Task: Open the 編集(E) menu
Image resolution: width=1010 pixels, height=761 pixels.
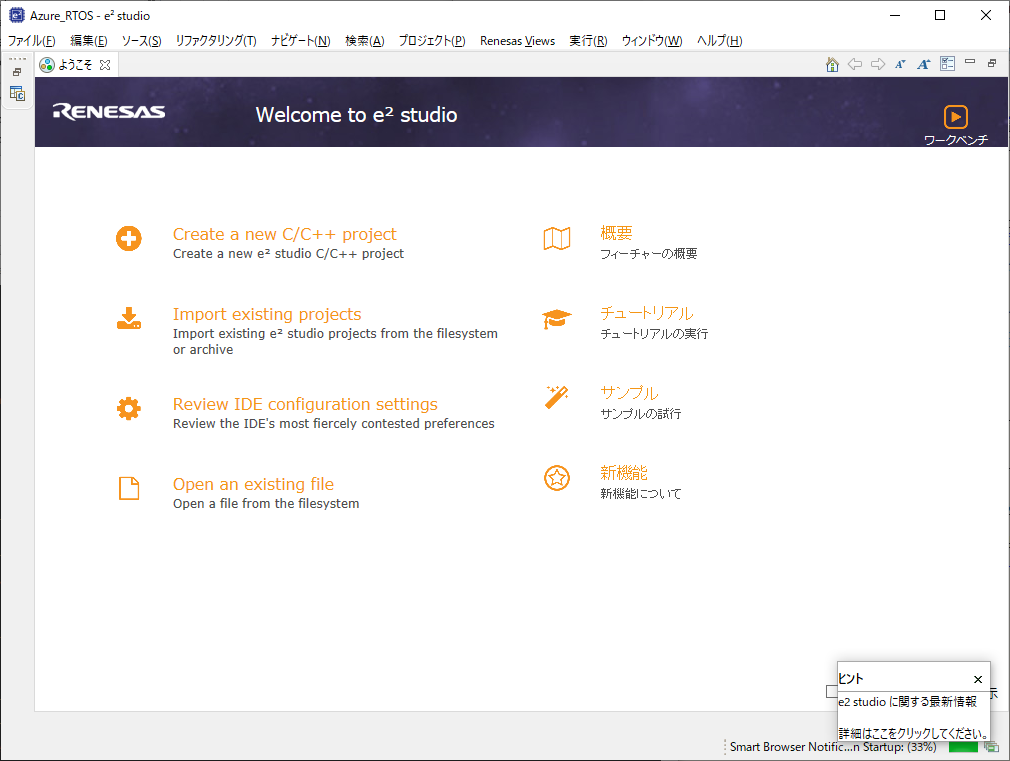Action: 89,41
